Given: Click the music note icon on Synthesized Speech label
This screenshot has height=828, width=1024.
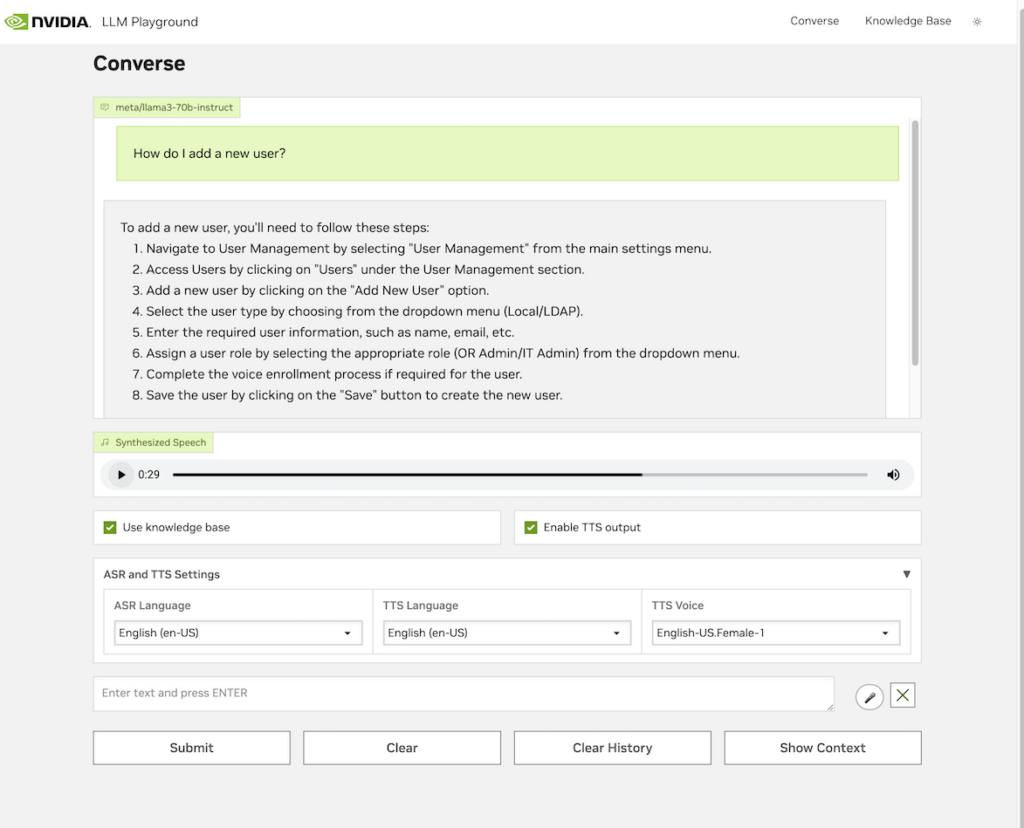Looking at the screenshot, I should (x=106, y=441).
